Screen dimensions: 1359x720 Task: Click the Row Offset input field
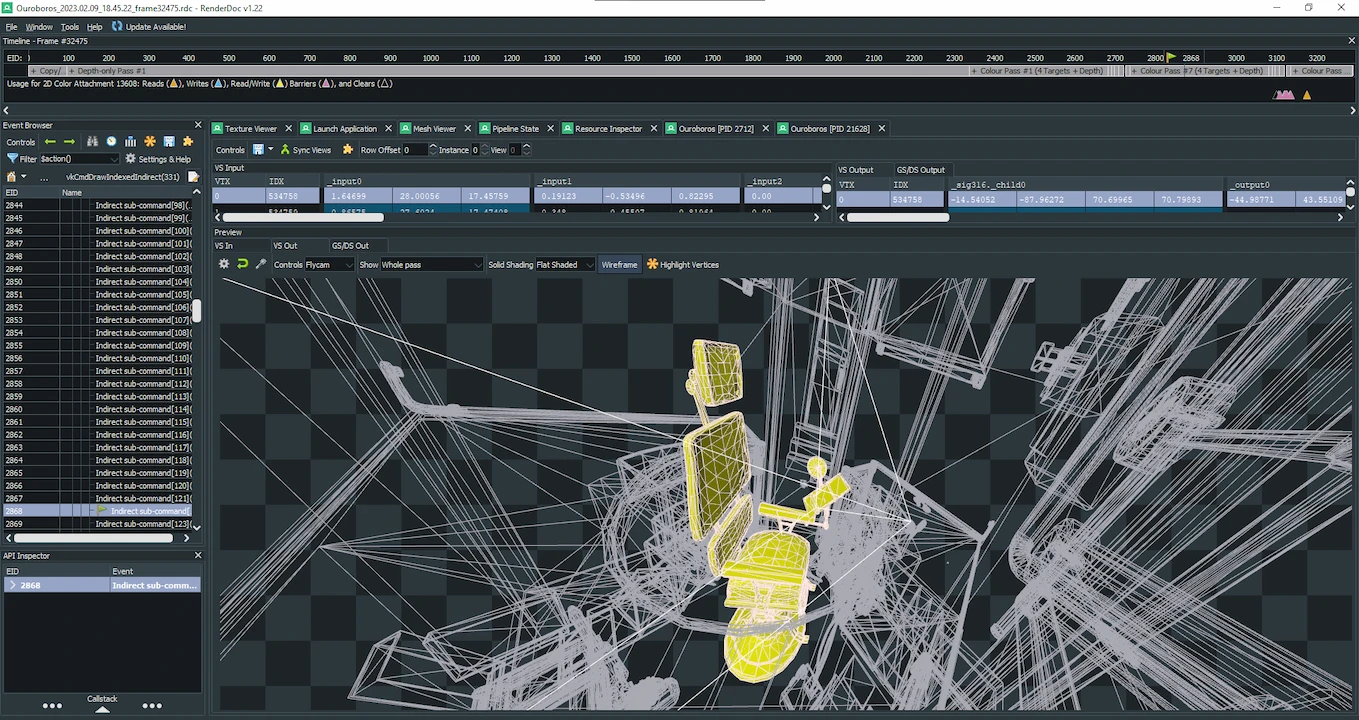point(414,150)
